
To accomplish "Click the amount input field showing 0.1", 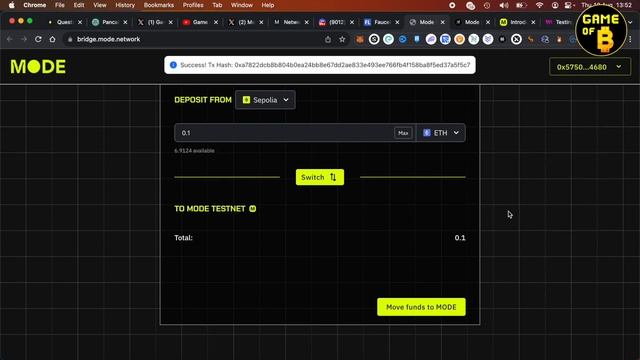I will (284, 133).
